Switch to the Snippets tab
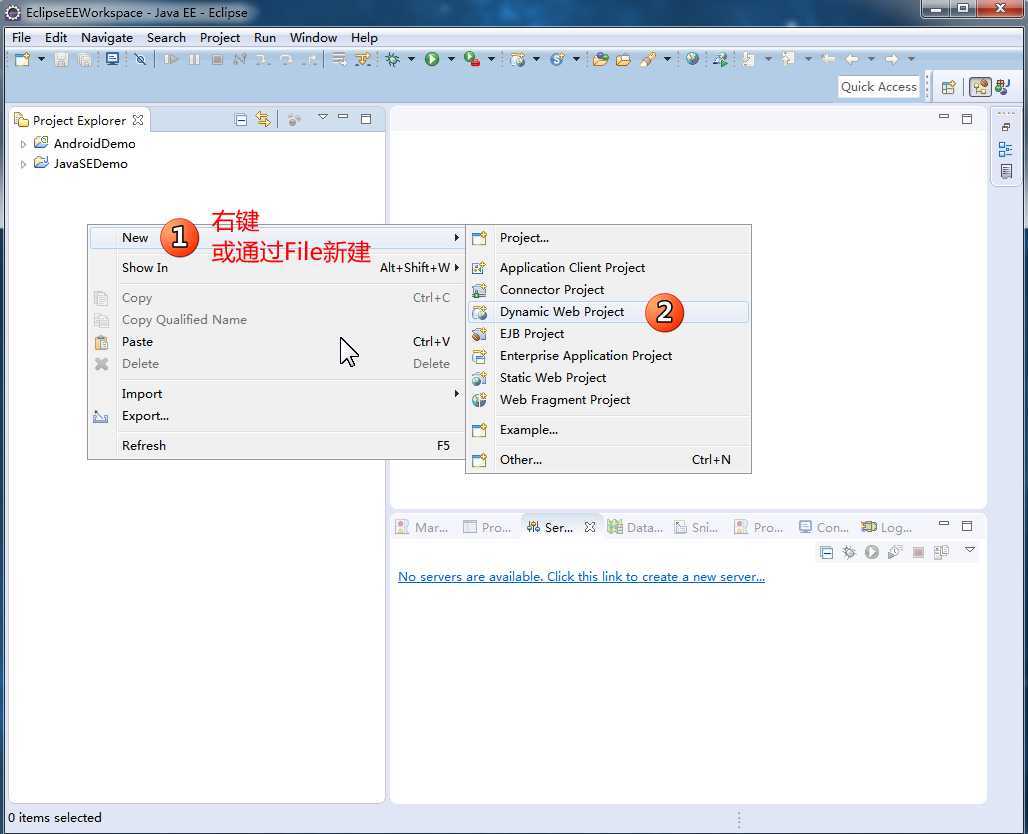This screenshot has width=1028, height=834. [696, 527]
